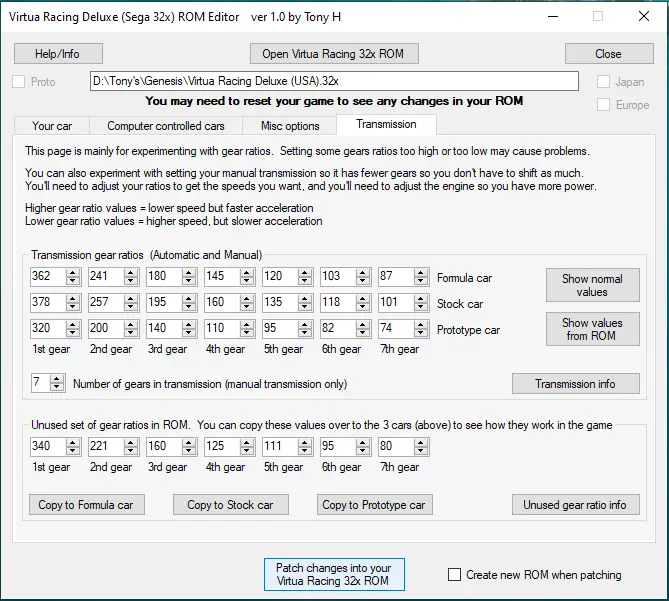Open the Computer controlled cars tab
Viewport: 669px width, 601px height.
point(166,126)
